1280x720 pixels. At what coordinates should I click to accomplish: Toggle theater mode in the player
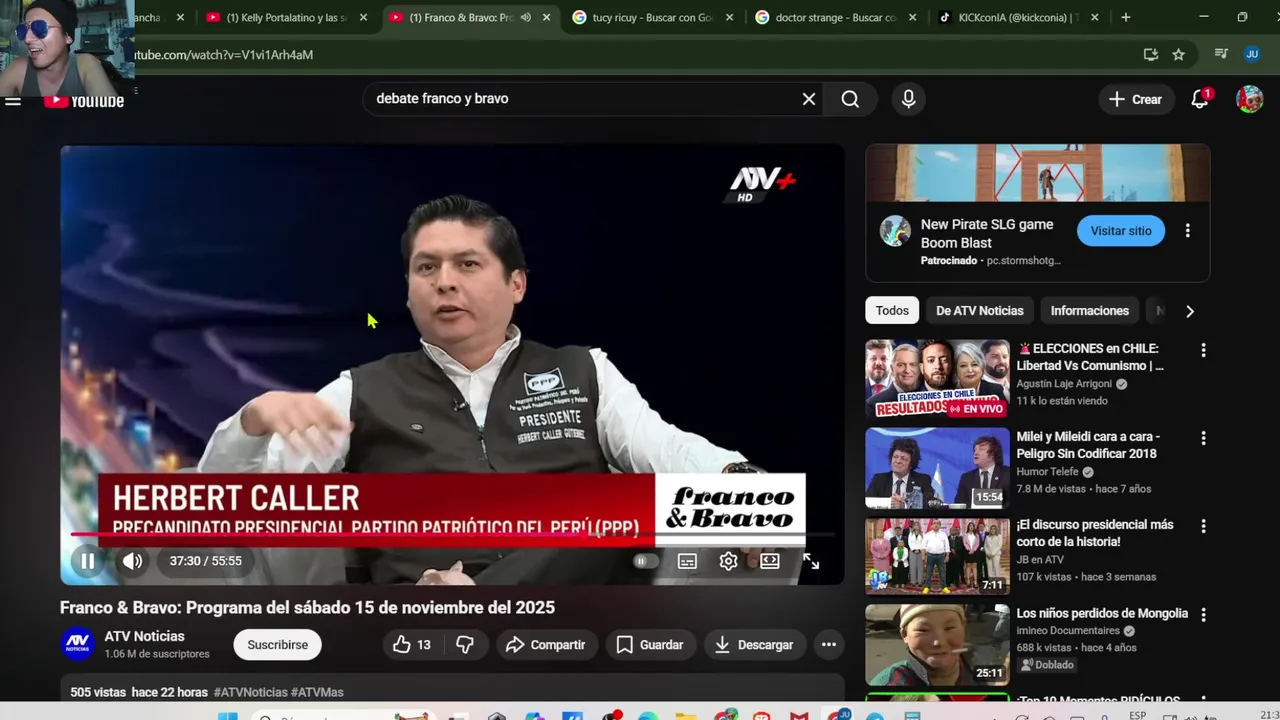pyautogui.click(x=770, y=561)
